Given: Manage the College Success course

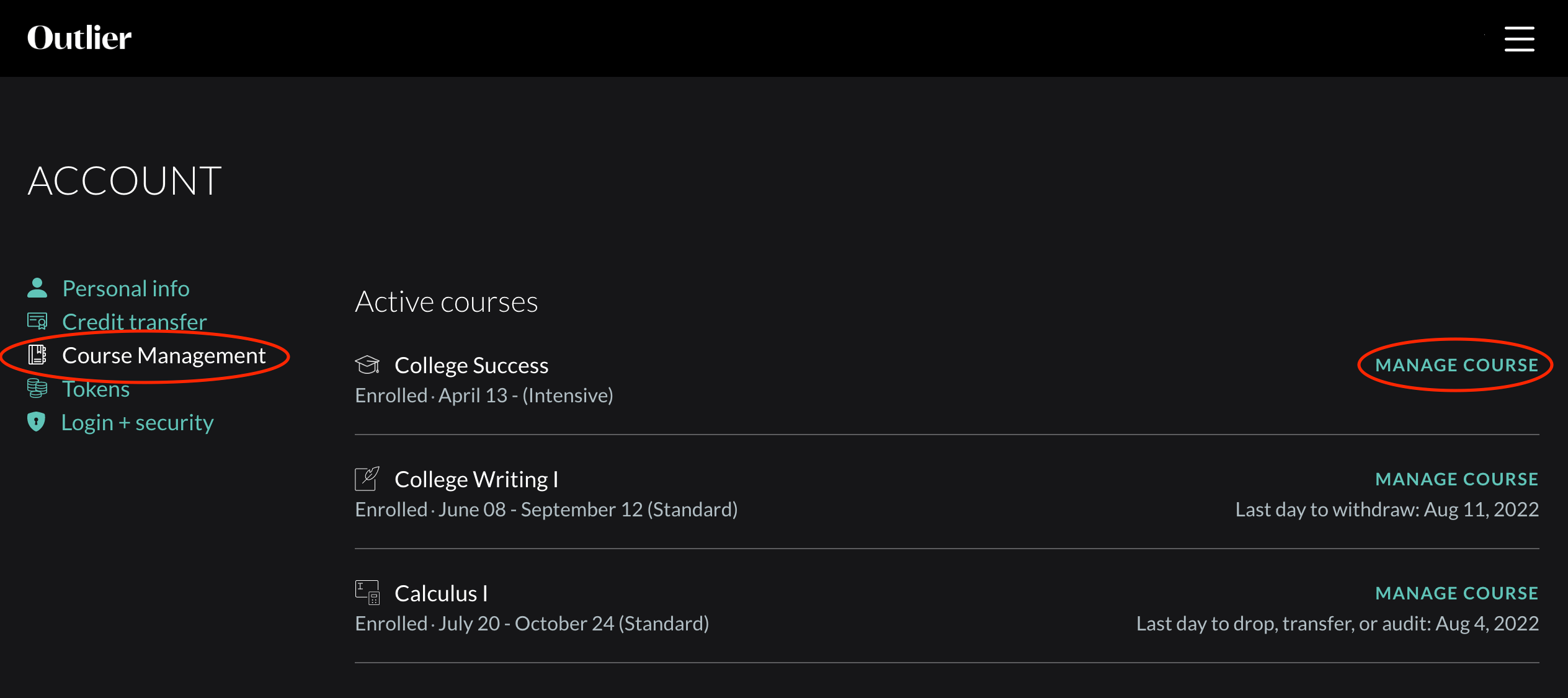Looking at the screenshot, I should click(1456, 365).
